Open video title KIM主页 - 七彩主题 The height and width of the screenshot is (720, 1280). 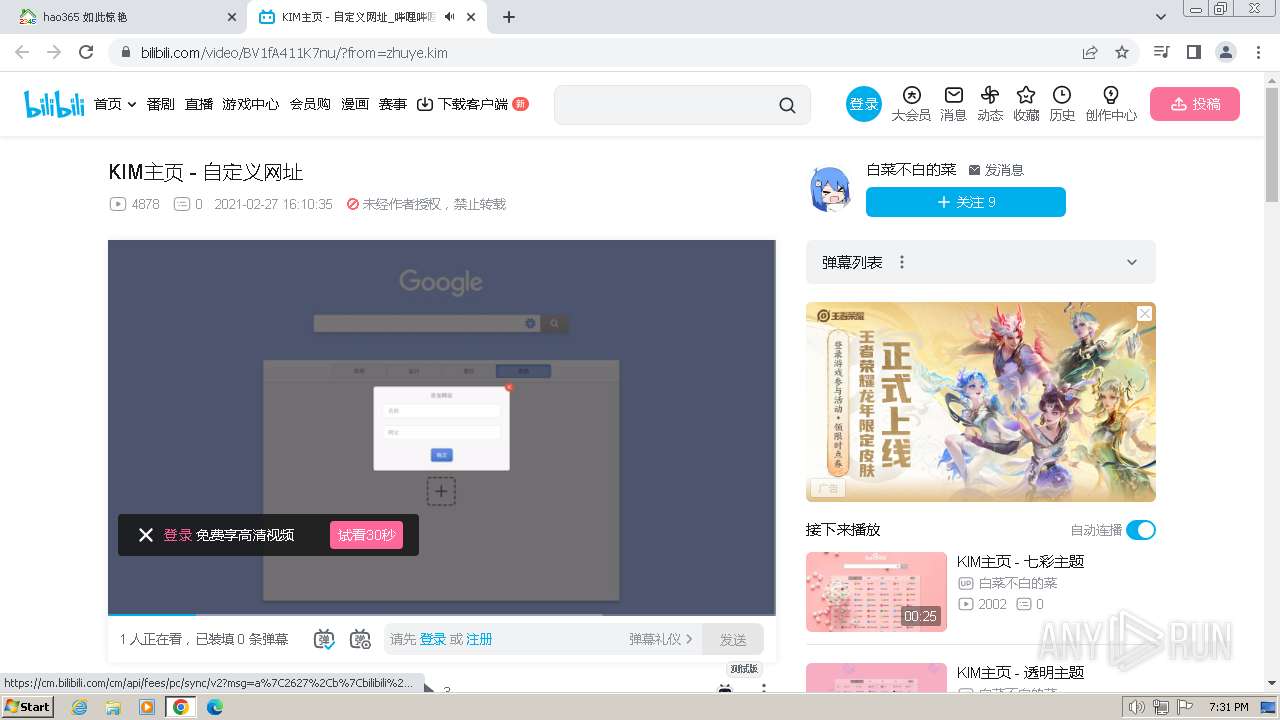pyautogui.click(x=1020, y=562)
